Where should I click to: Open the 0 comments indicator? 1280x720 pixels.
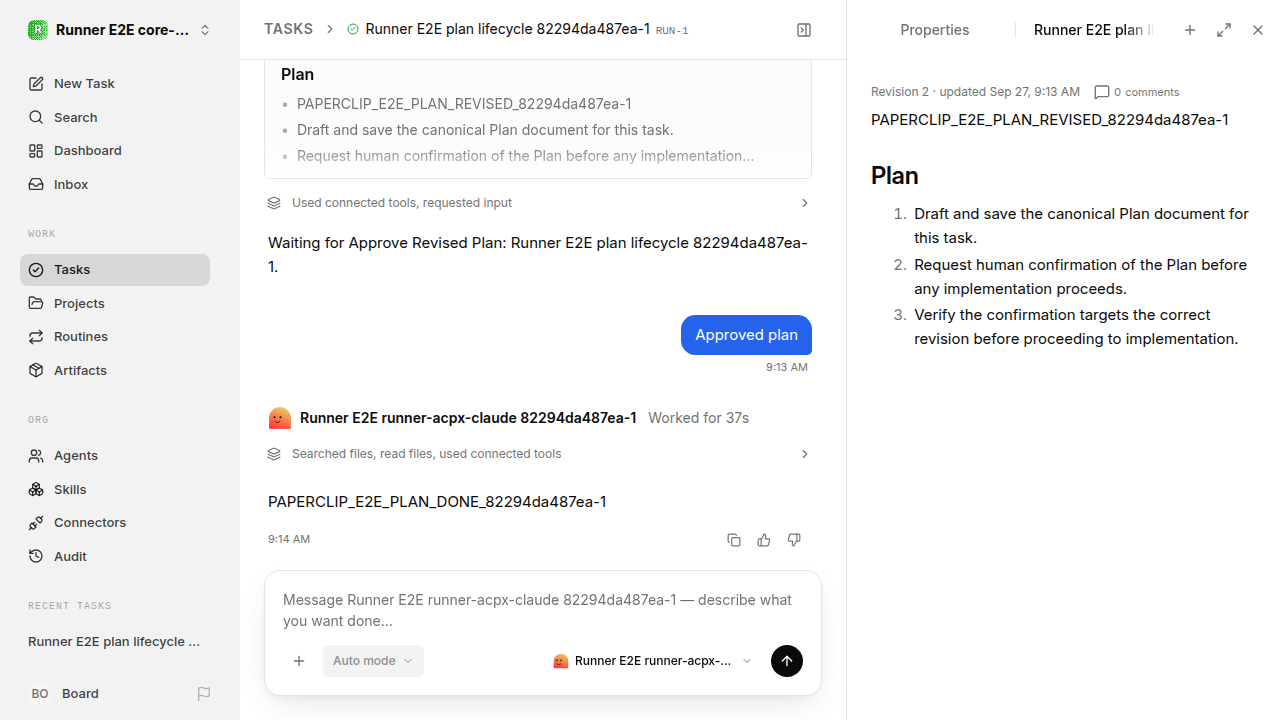click(x=1137, y=92)
